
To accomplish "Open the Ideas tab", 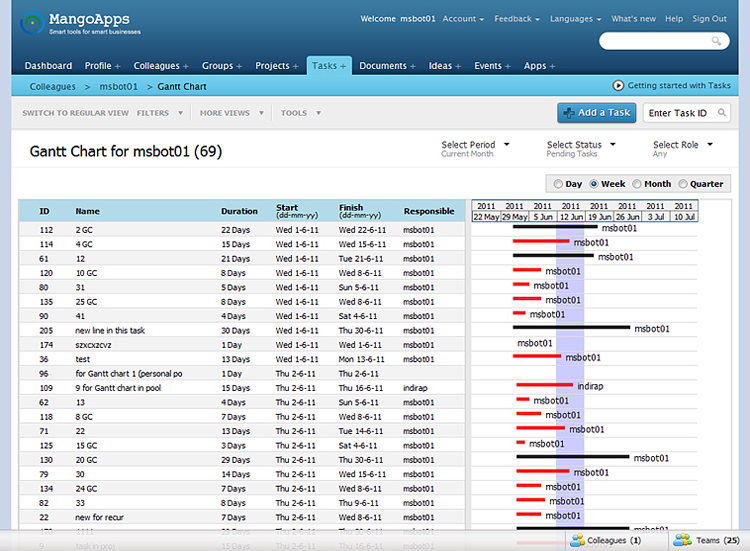I will pyautogui.click(x=440, y=66).
